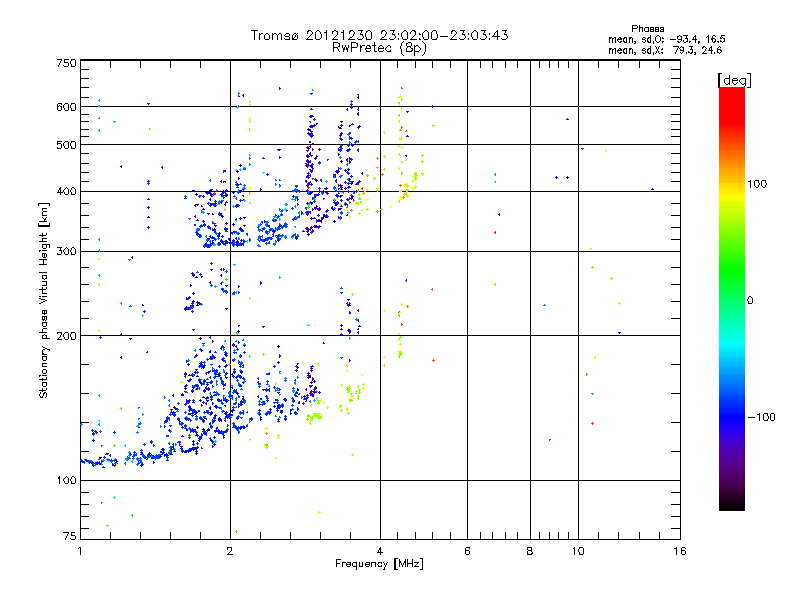This screenshot has height=600, width=800.
Task: Click the '100' label on the colorbar
Action: 757,184
